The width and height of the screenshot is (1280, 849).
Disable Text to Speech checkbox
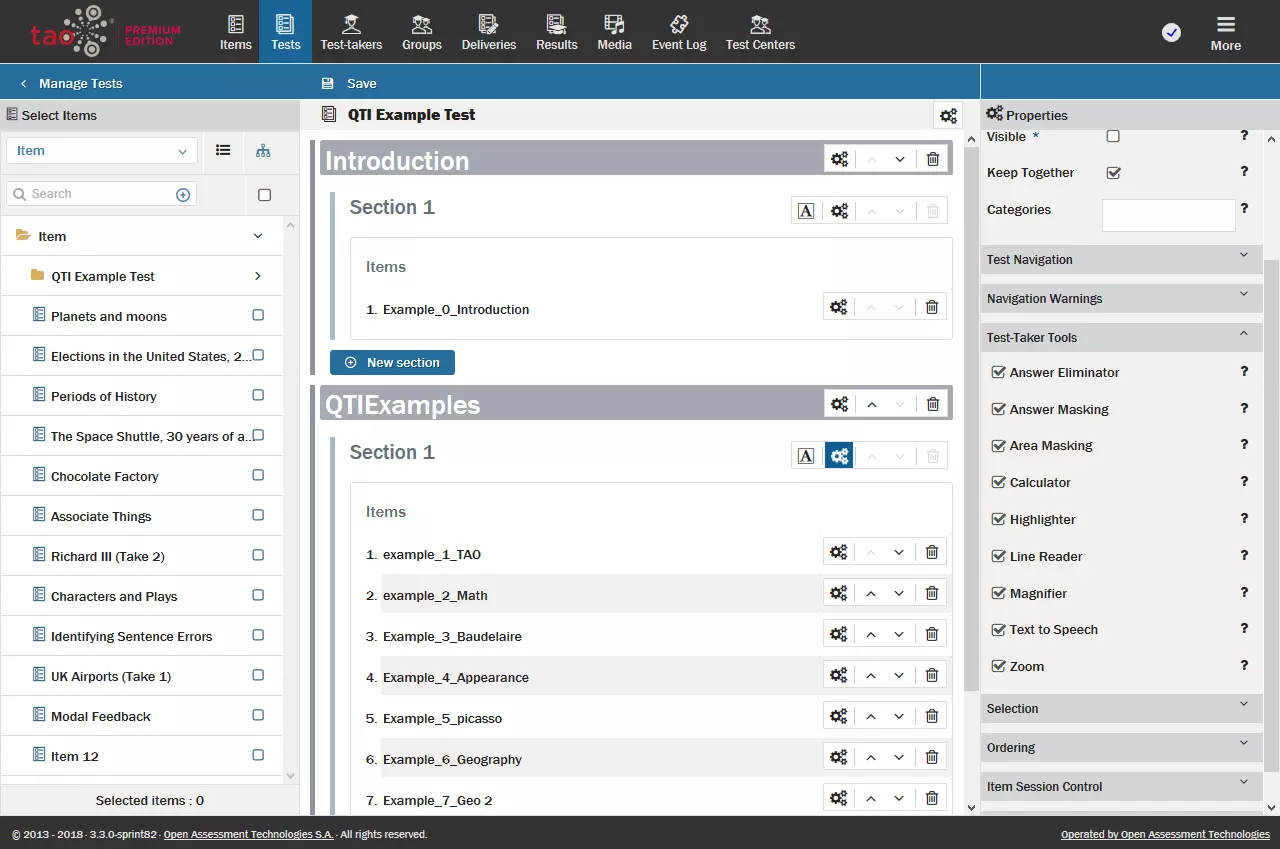click(998, 629)
